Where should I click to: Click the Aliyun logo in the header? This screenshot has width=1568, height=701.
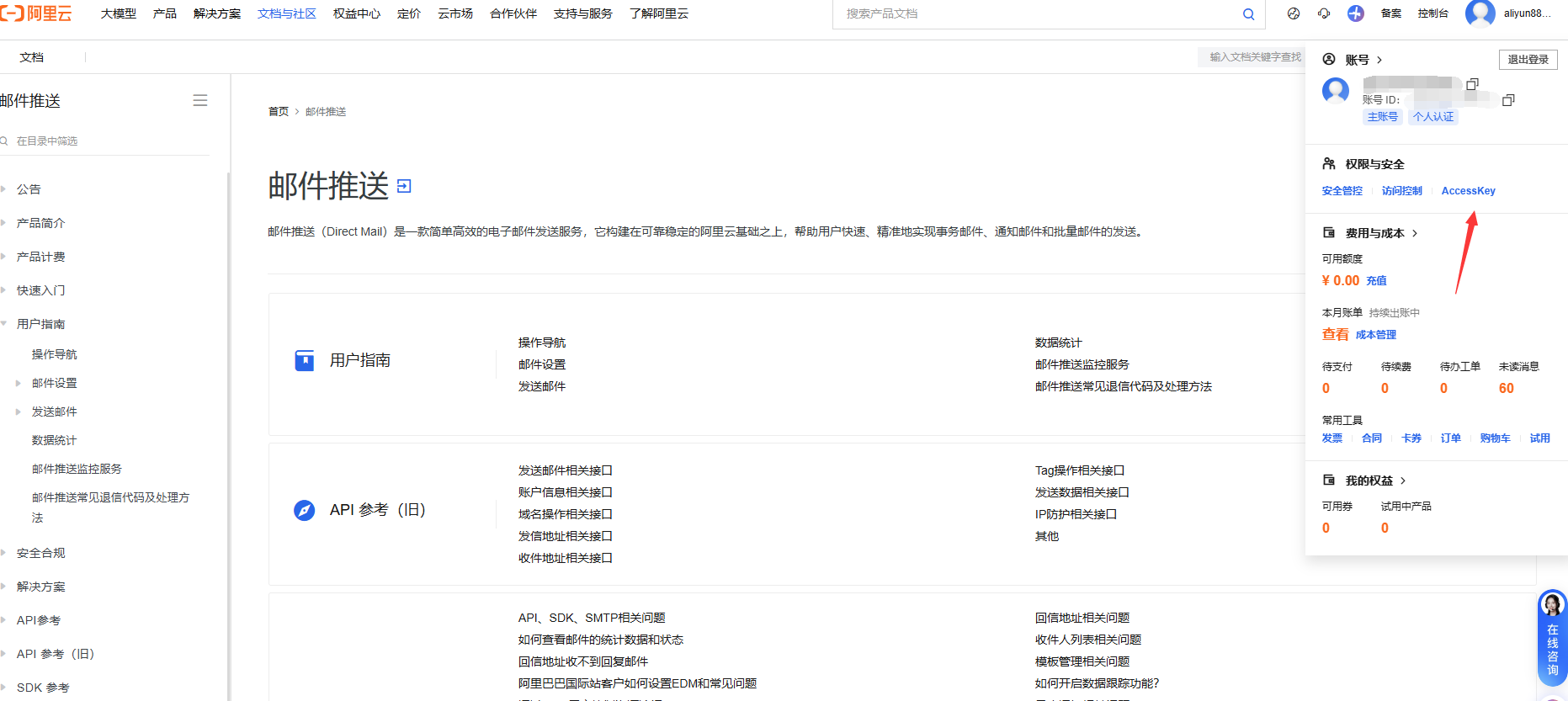36,13
